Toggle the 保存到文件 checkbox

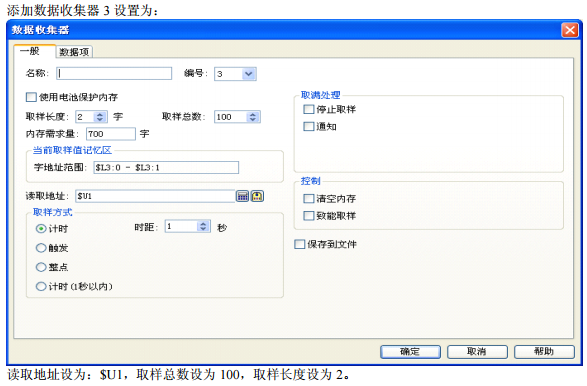(299, 244)
